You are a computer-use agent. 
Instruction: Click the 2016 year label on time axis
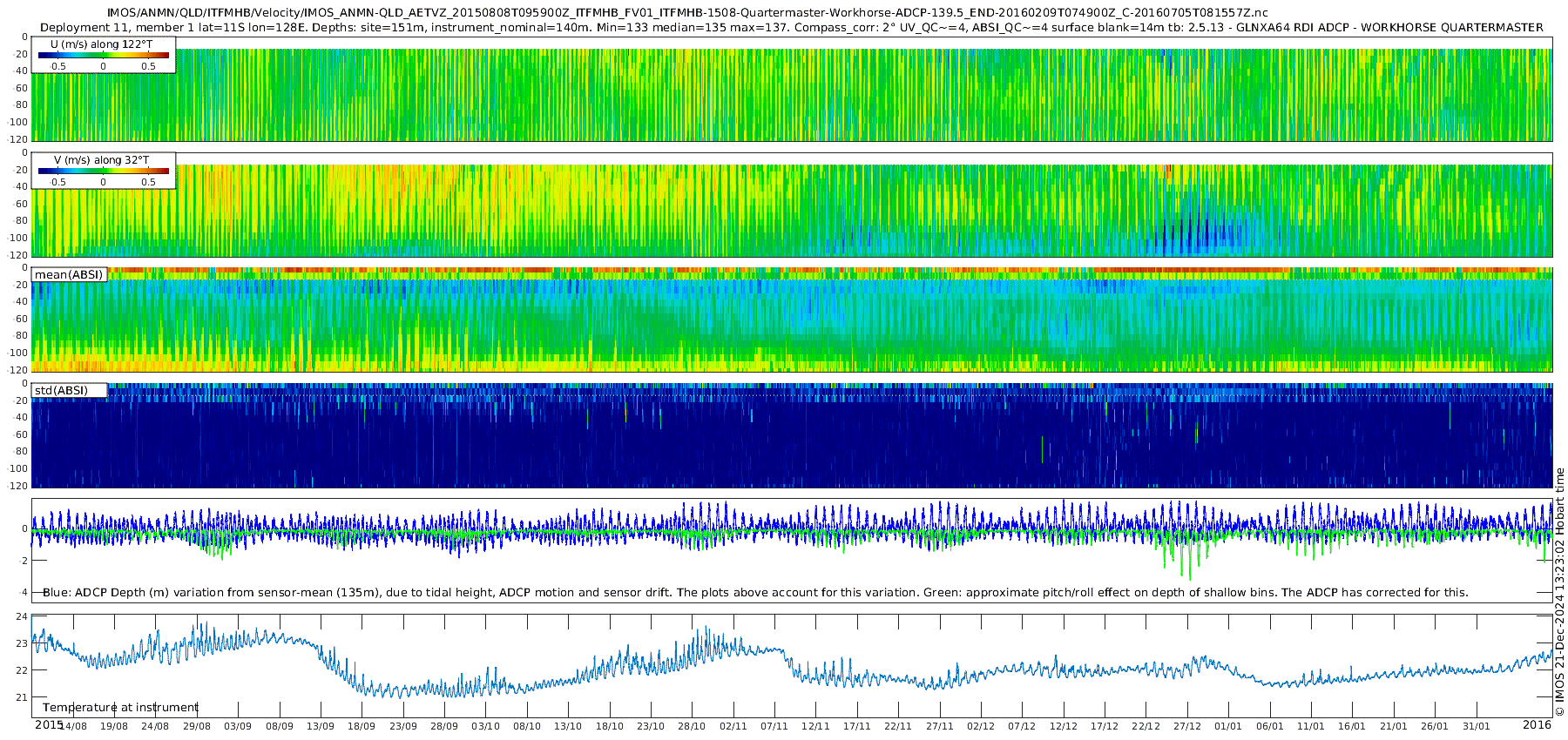click(1537, 724)
